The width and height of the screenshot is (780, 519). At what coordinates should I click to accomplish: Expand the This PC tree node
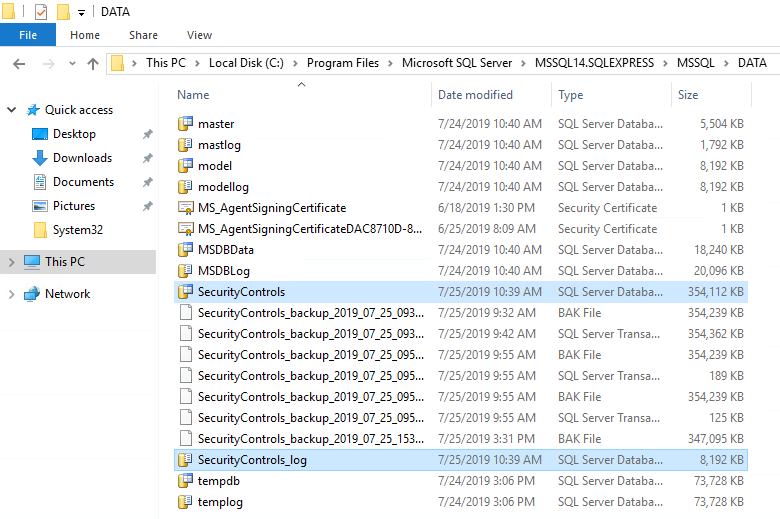(12, 262)
